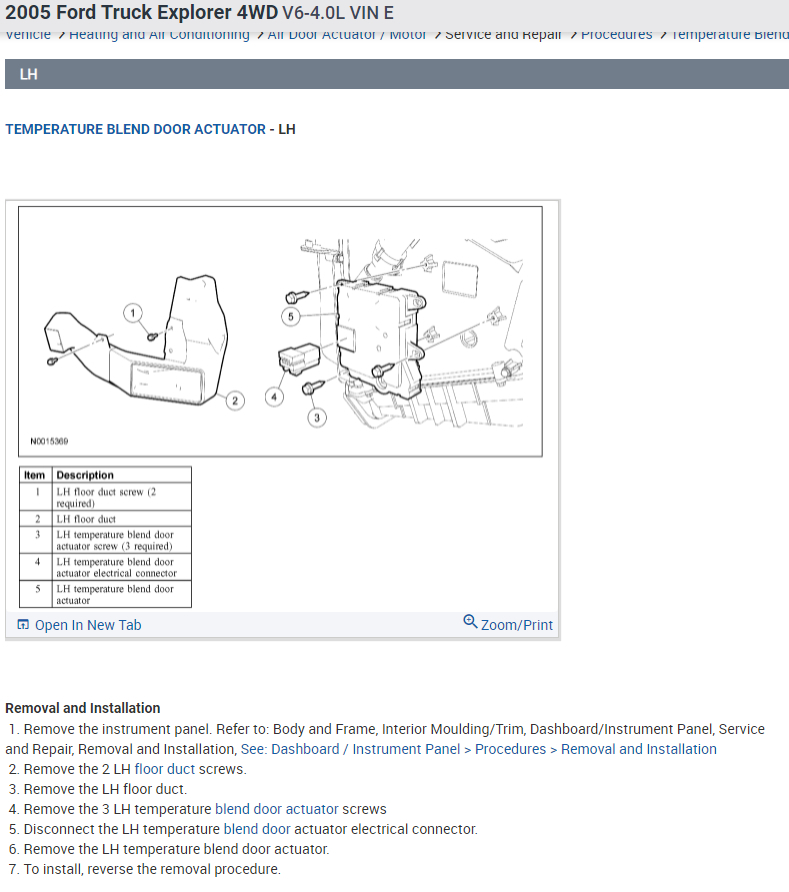Open the Open In New Tab link
Screen dimensions: 789x892
click(88, 625)
